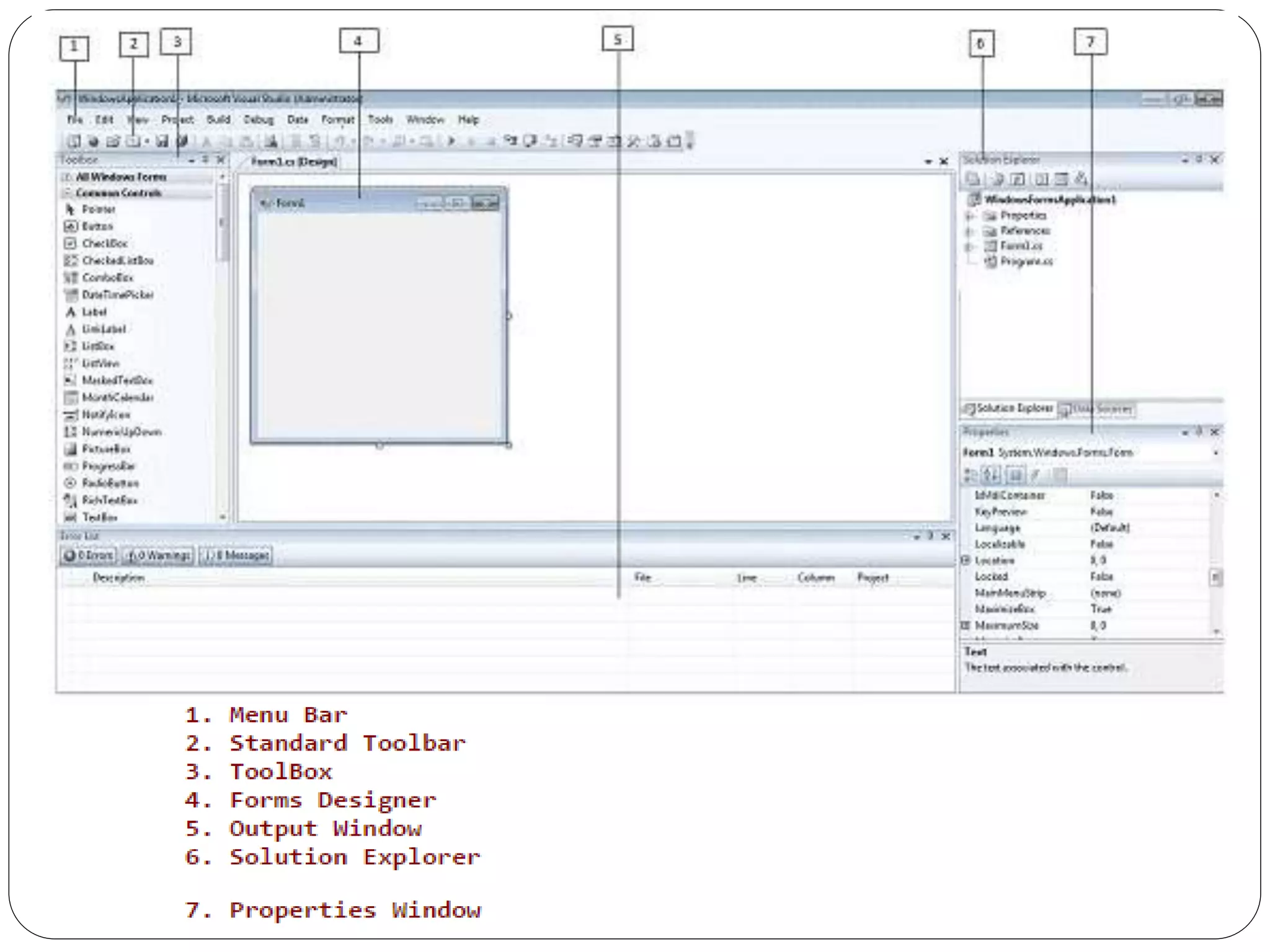Click the Categorized view icon in Properties
This screenshot has height=952, width=1270.
970,475
